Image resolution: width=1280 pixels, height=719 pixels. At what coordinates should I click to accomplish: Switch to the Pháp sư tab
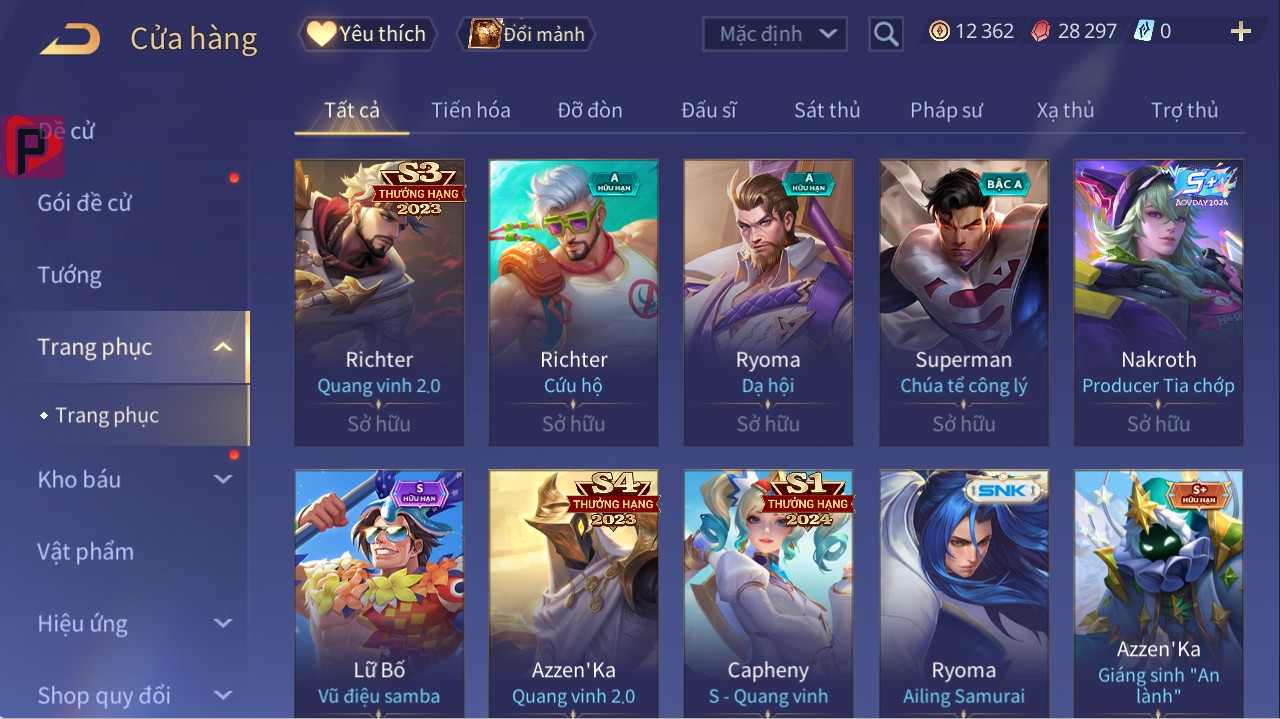pyautogui.click(x=946, y=110)
